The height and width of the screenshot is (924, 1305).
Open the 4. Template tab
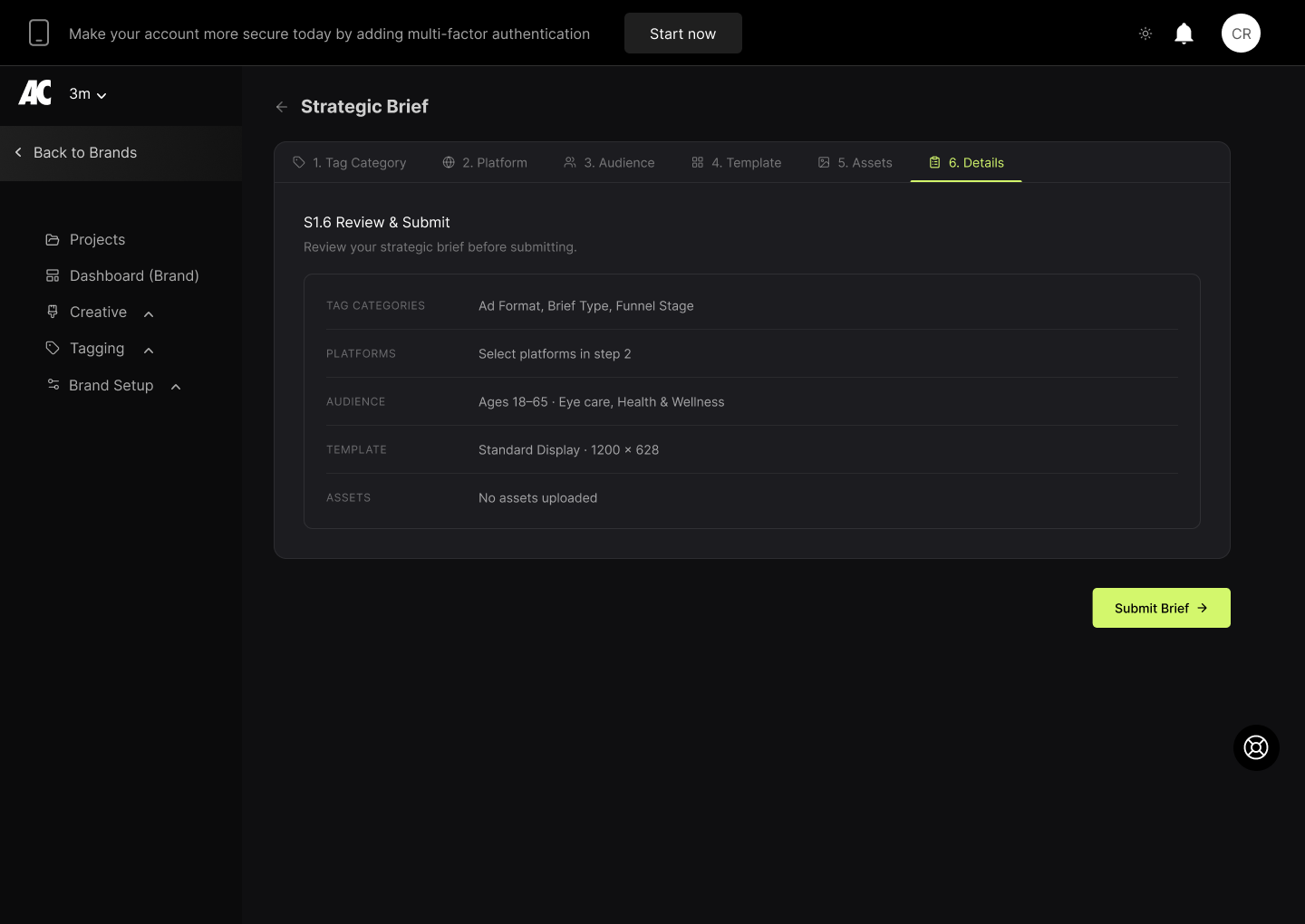click(736, 163)
